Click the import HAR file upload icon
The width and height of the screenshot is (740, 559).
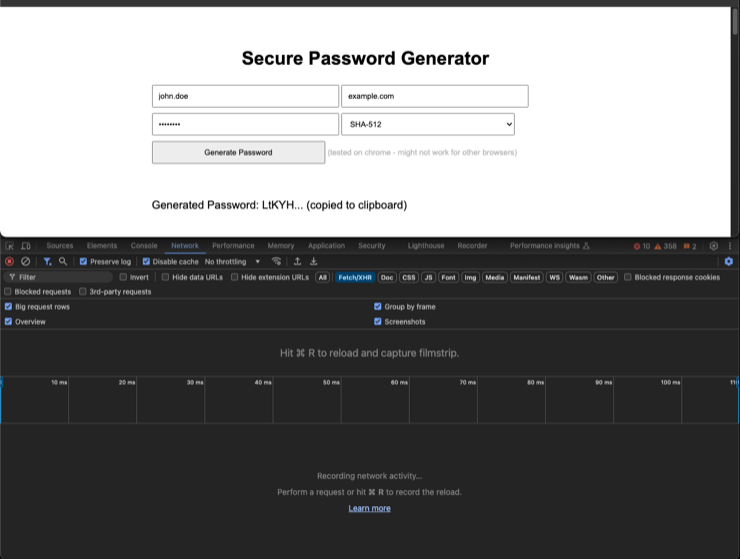(297, 261)
